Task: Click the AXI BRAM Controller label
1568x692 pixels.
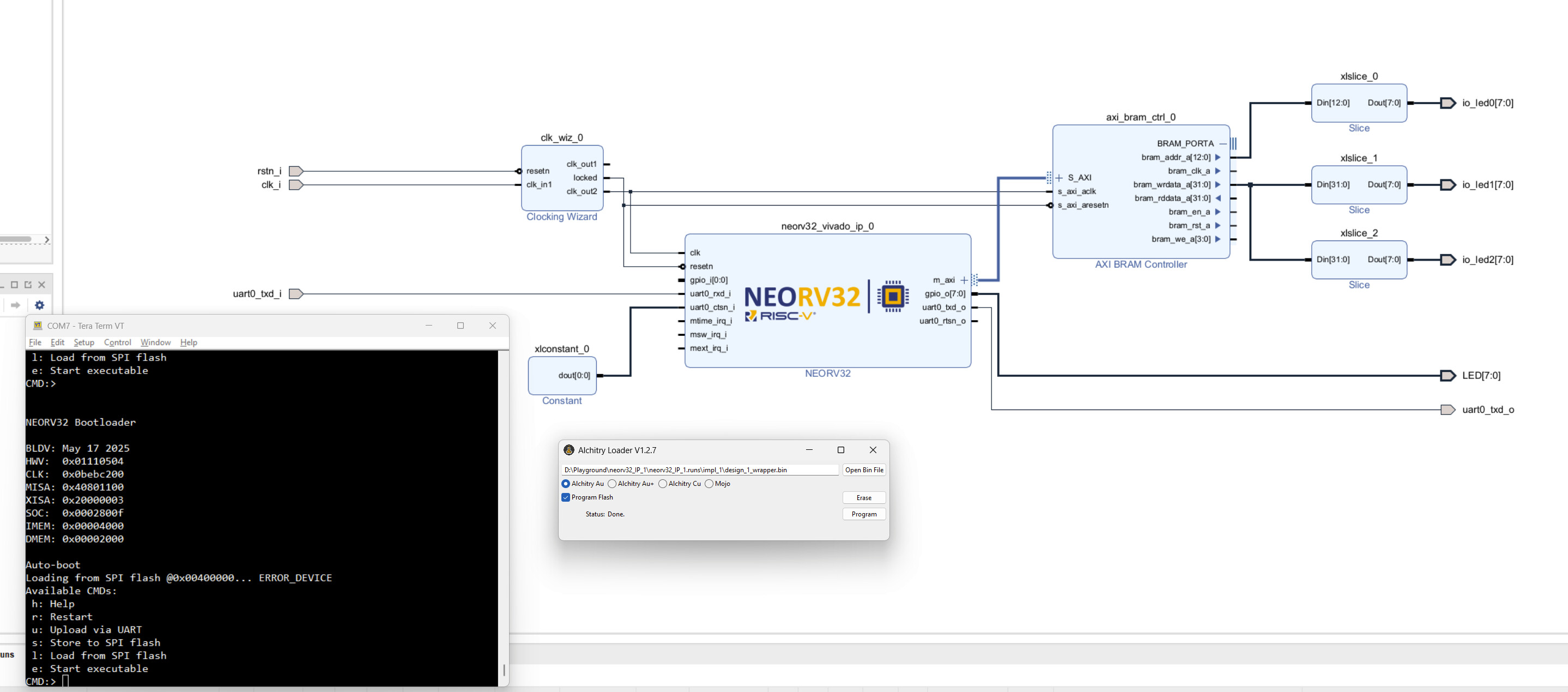Action: point(1141,264)
